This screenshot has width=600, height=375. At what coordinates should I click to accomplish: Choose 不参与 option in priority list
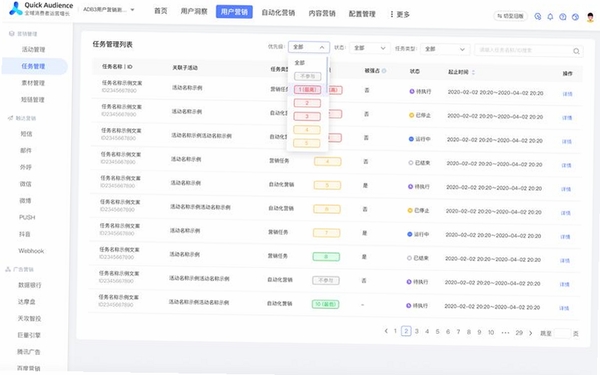point(307,76)
